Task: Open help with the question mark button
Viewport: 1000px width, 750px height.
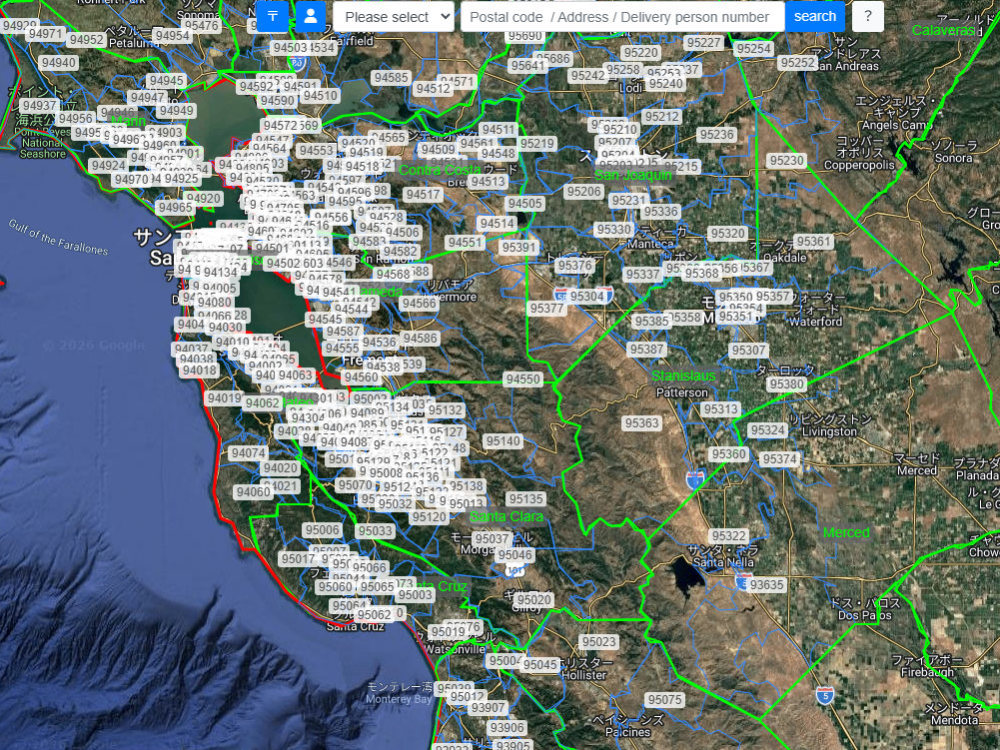Action: coord(867,17)
